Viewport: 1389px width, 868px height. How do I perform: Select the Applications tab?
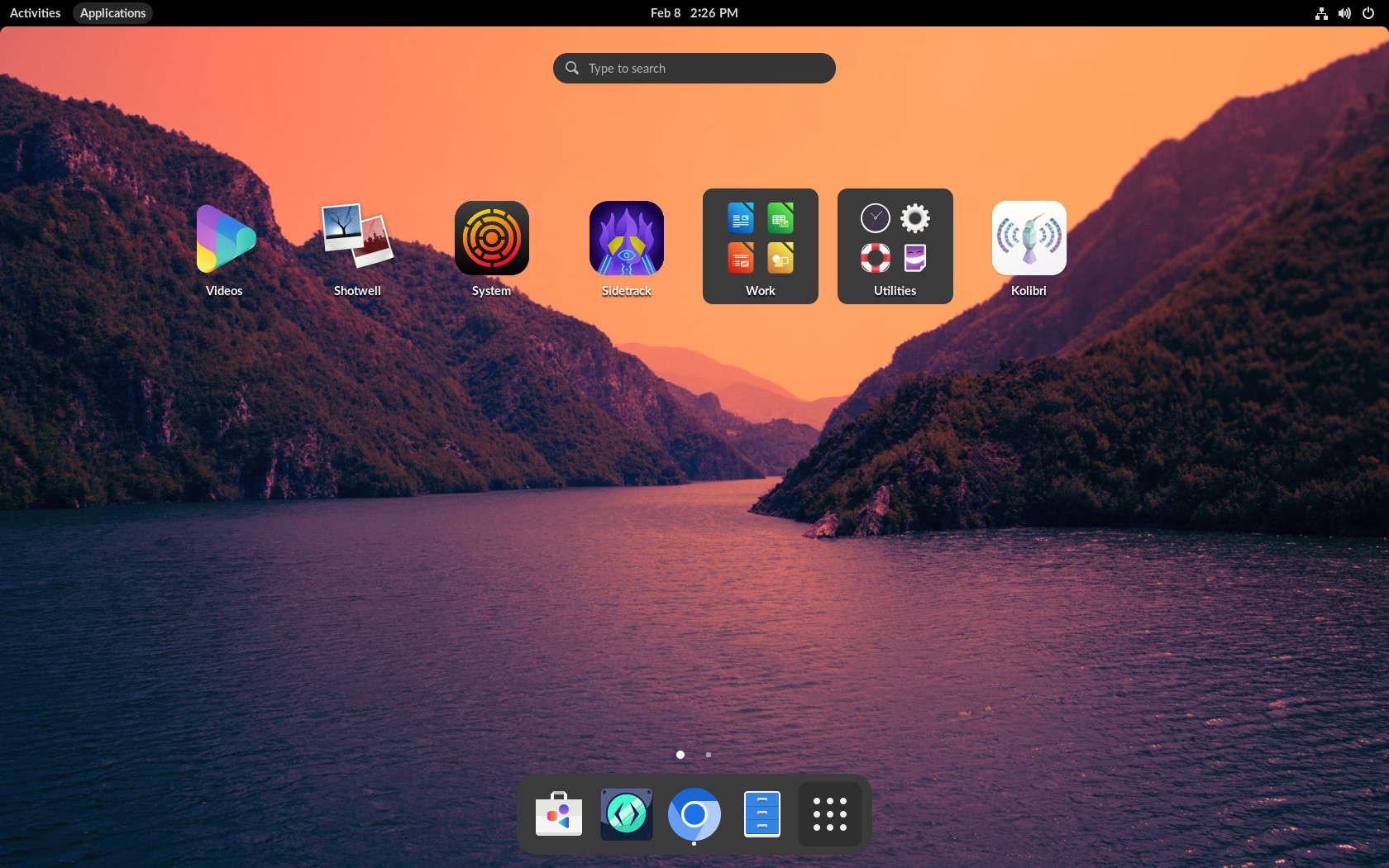coord(112,12)
